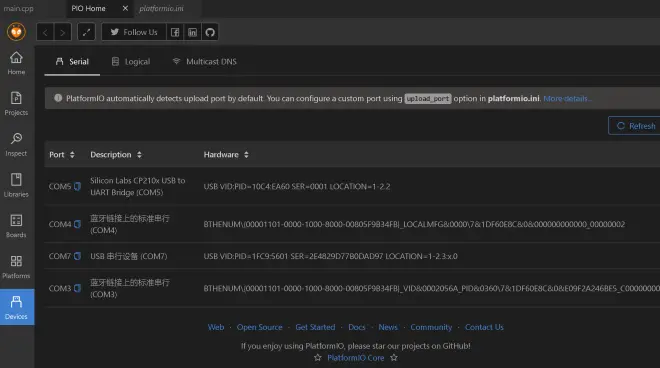Open the More details link

tap(567, 99)
